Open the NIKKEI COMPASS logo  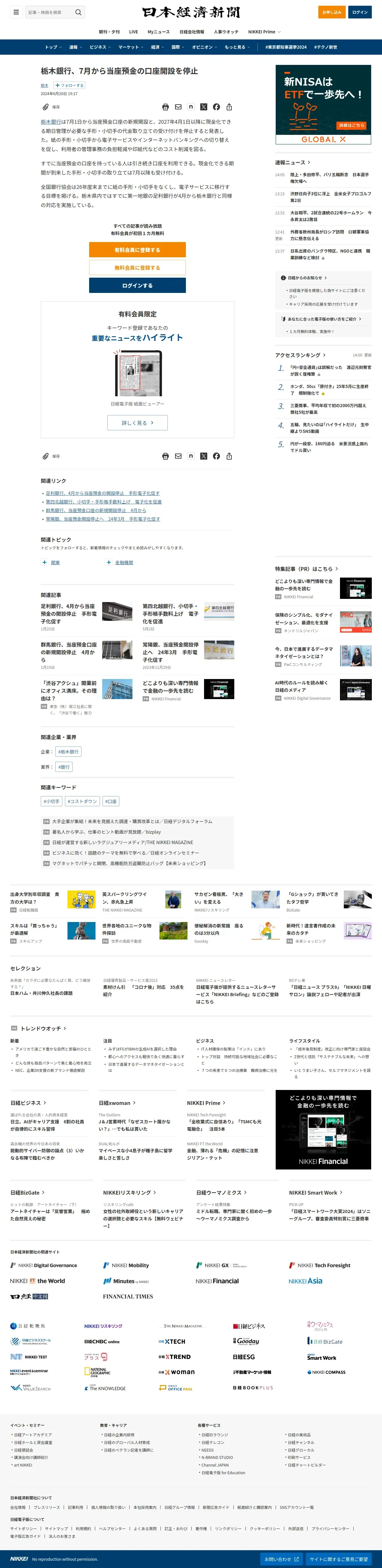point(327,1372)
